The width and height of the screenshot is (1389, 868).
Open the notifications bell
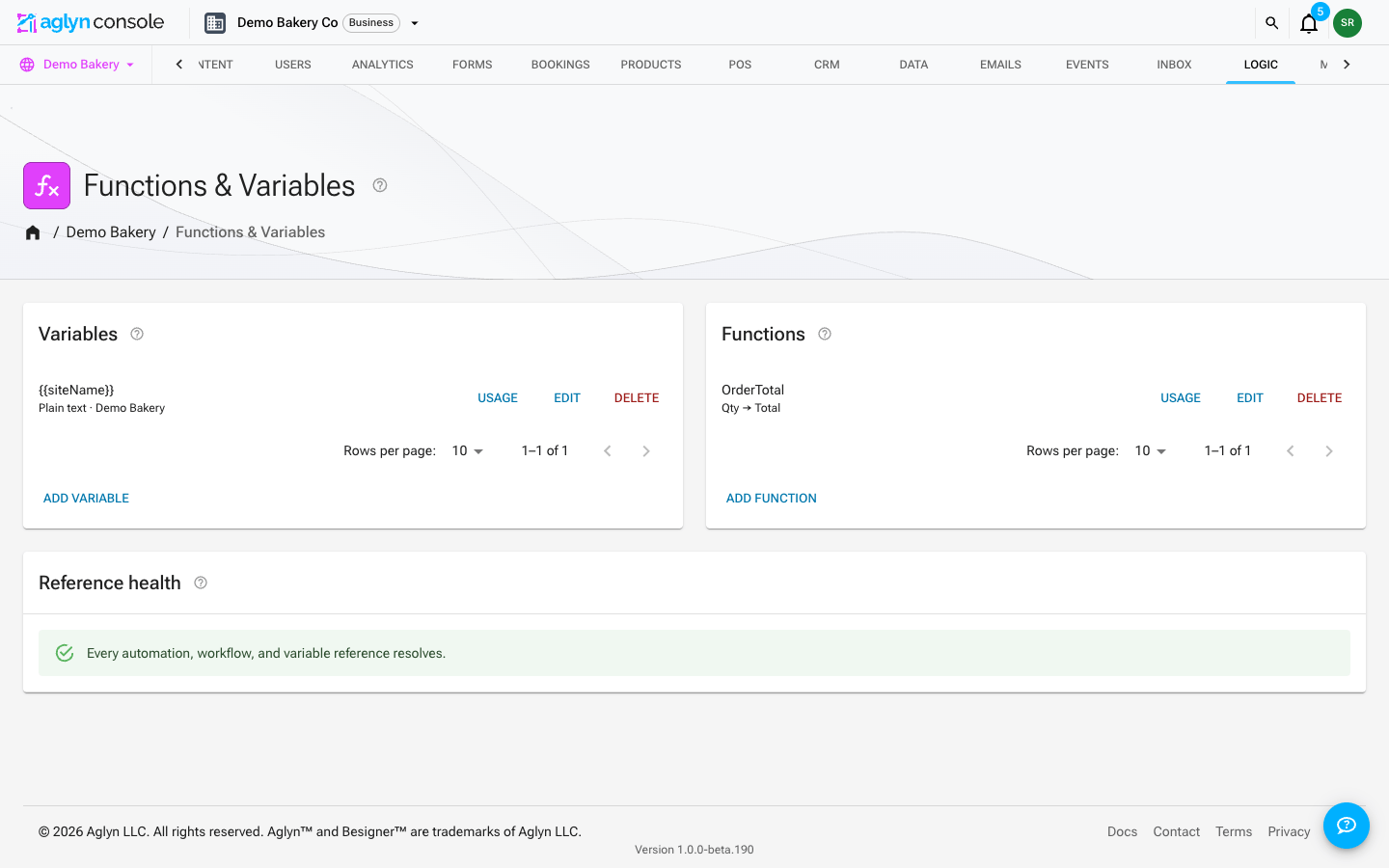tap(1309, 23)
